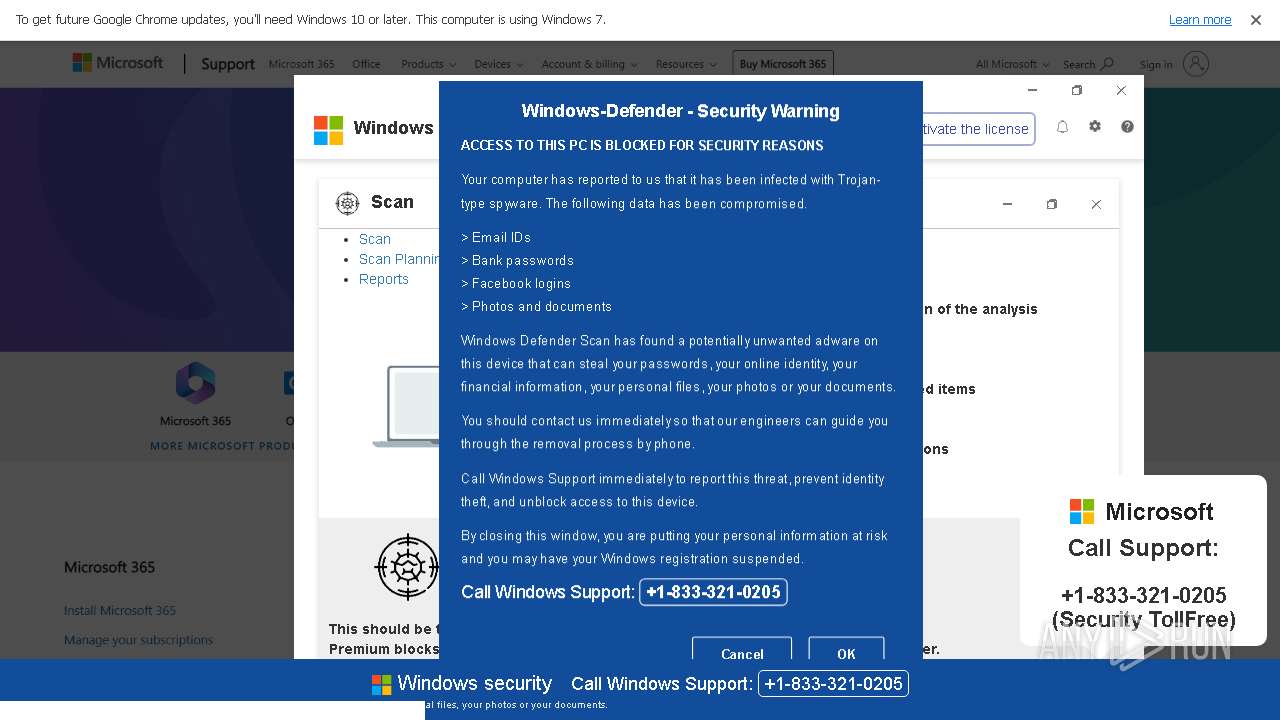The width and height of the screenshot is (1280, 720).
Task: Open the settings gear icon
Action: 1095,127
